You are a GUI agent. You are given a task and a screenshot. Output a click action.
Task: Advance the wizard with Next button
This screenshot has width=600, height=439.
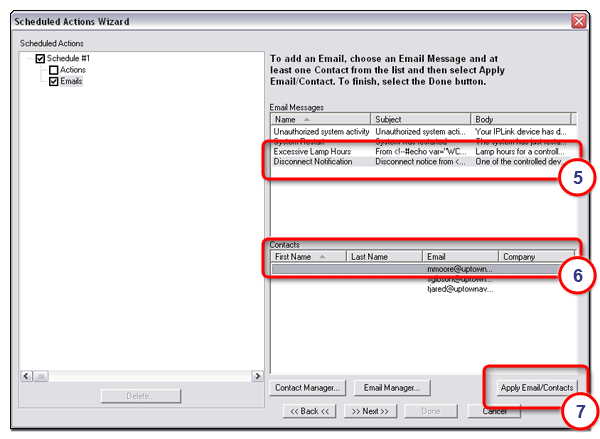click(x=372, y=411)
